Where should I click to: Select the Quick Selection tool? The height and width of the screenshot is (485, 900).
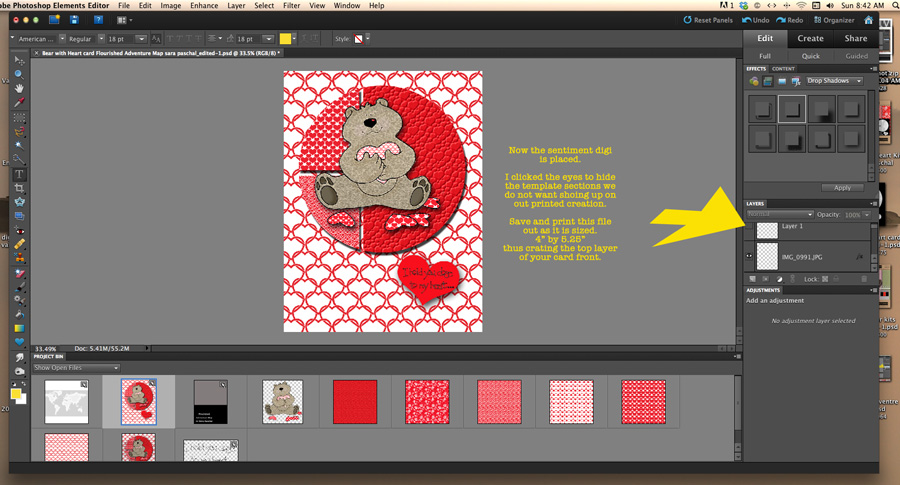click(19, 159)
